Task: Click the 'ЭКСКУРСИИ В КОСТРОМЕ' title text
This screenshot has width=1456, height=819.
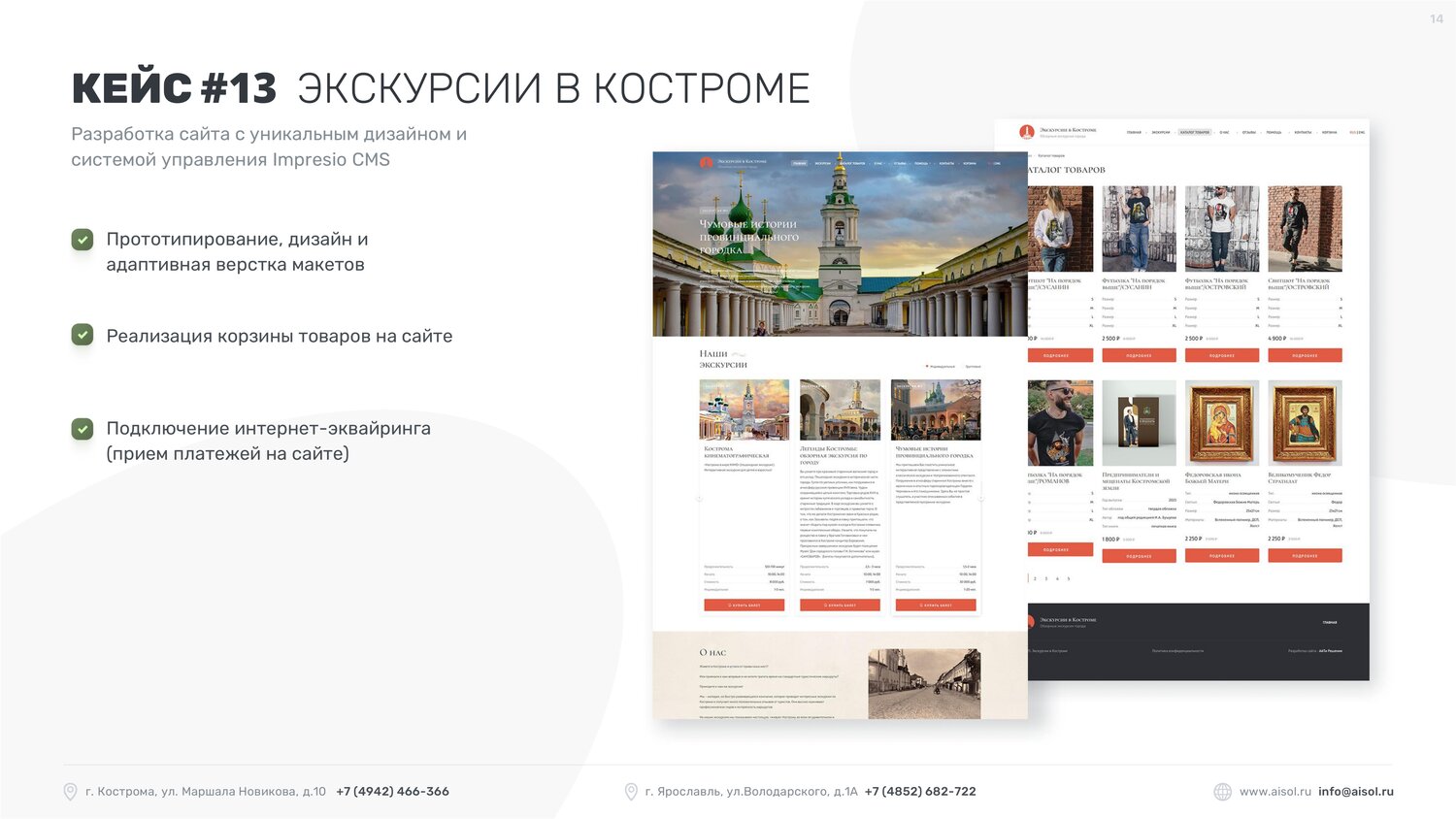Action: pos(553,88)
